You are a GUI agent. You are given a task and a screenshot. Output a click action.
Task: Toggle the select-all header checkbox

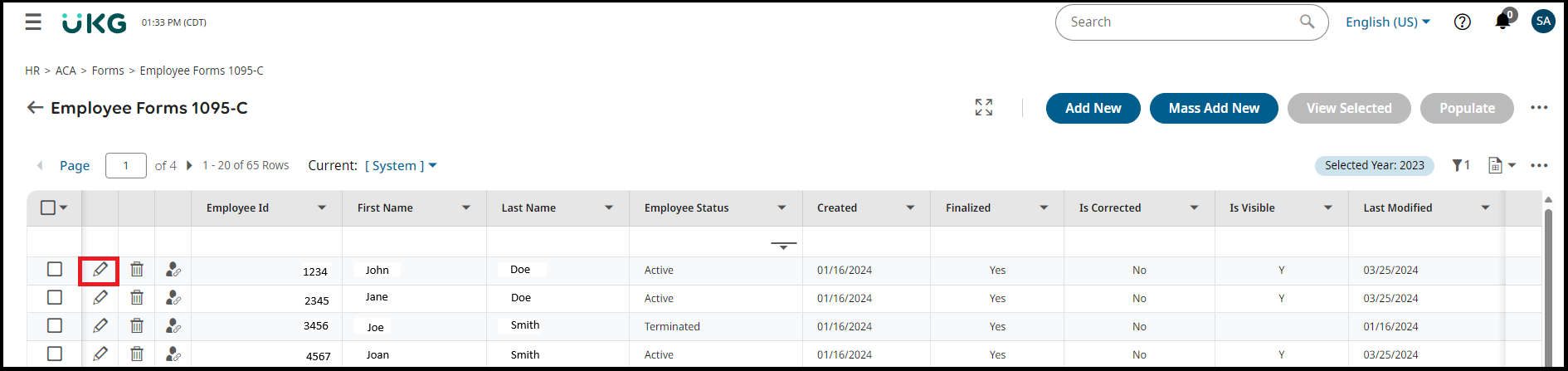pos(48,207)
